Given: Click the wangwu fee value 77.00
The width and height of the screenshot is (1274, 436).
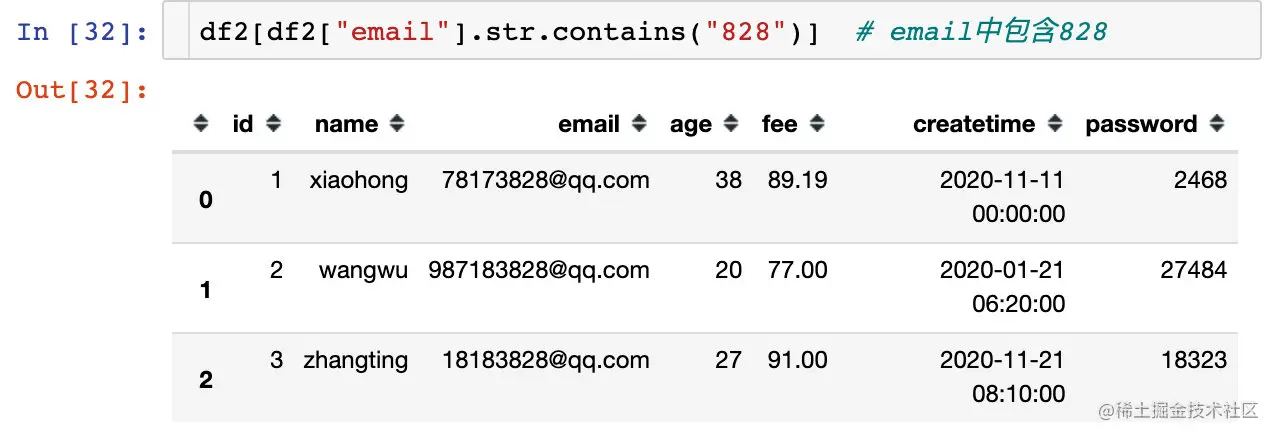Looking at the screenshot, I should pyautogui.click(x=797, y=270).
